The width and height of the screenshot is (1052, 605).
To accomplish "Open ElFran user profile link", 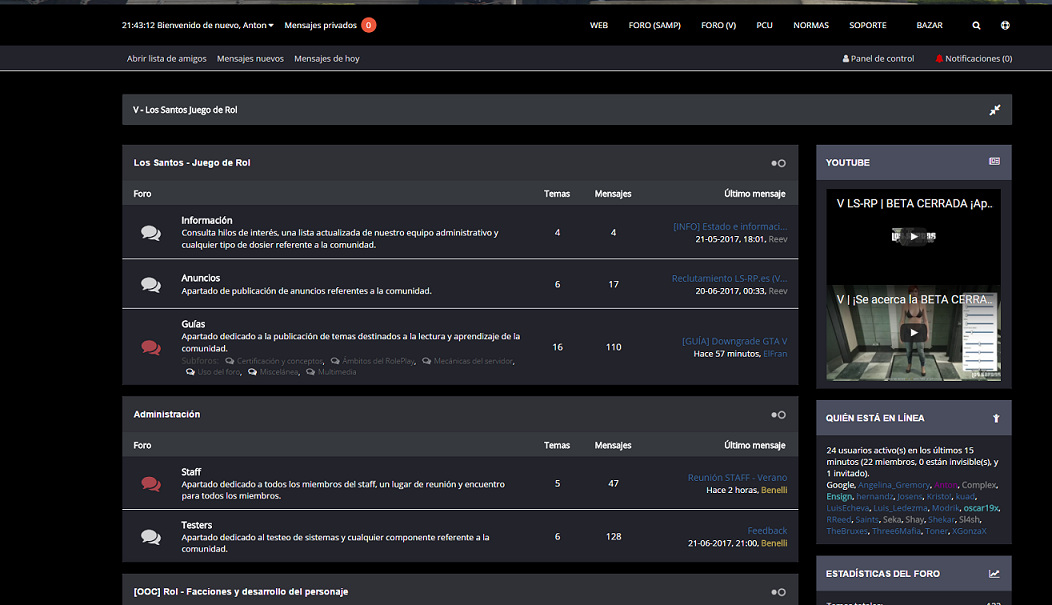I will [775, 354].
